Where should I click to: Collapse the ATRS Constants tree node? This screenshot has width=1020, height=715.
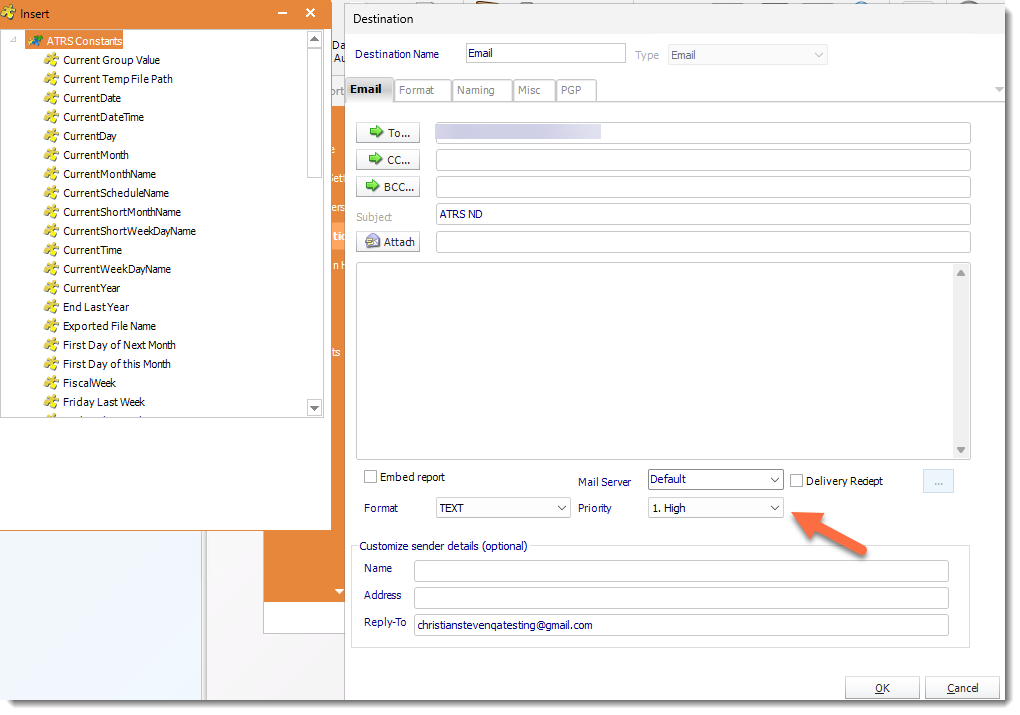pyautogui.click(x=13, y=41)
